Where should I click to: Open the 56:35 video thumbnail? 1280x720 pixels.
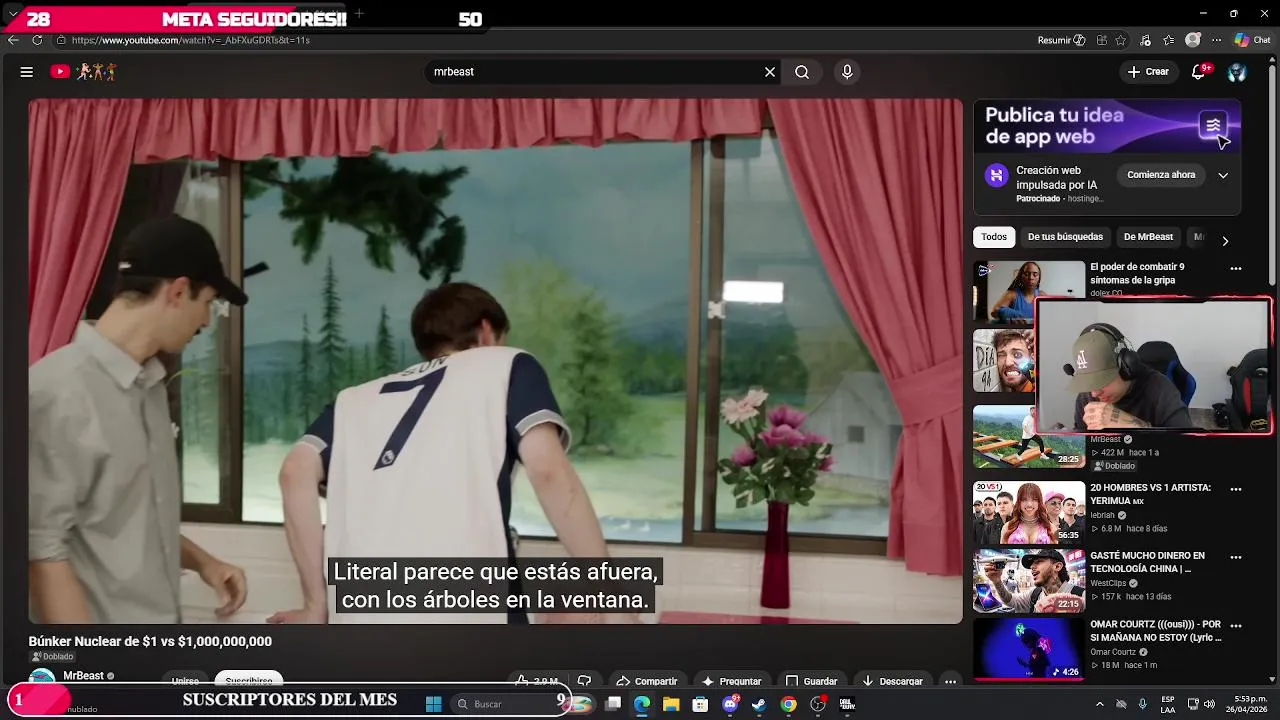(1029, 512)
